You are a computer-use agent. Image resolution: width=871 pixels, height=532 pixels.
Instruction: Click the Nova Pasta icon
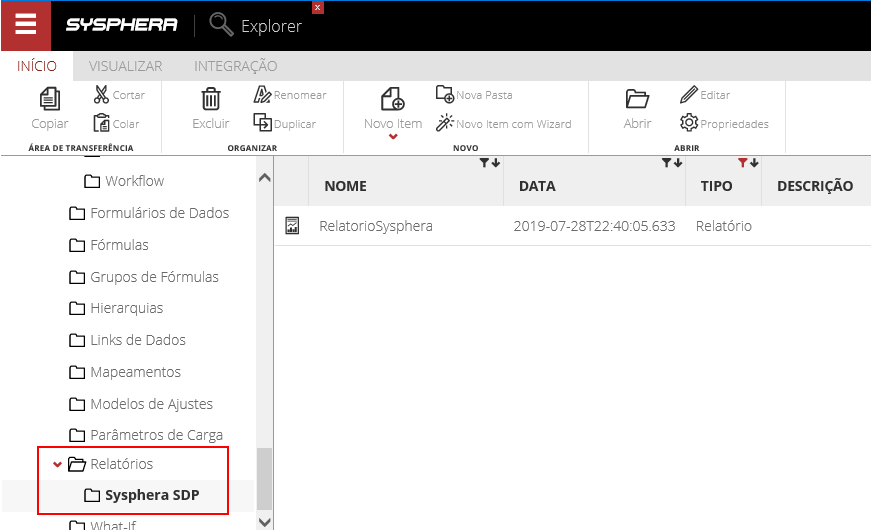pos(445,94)
